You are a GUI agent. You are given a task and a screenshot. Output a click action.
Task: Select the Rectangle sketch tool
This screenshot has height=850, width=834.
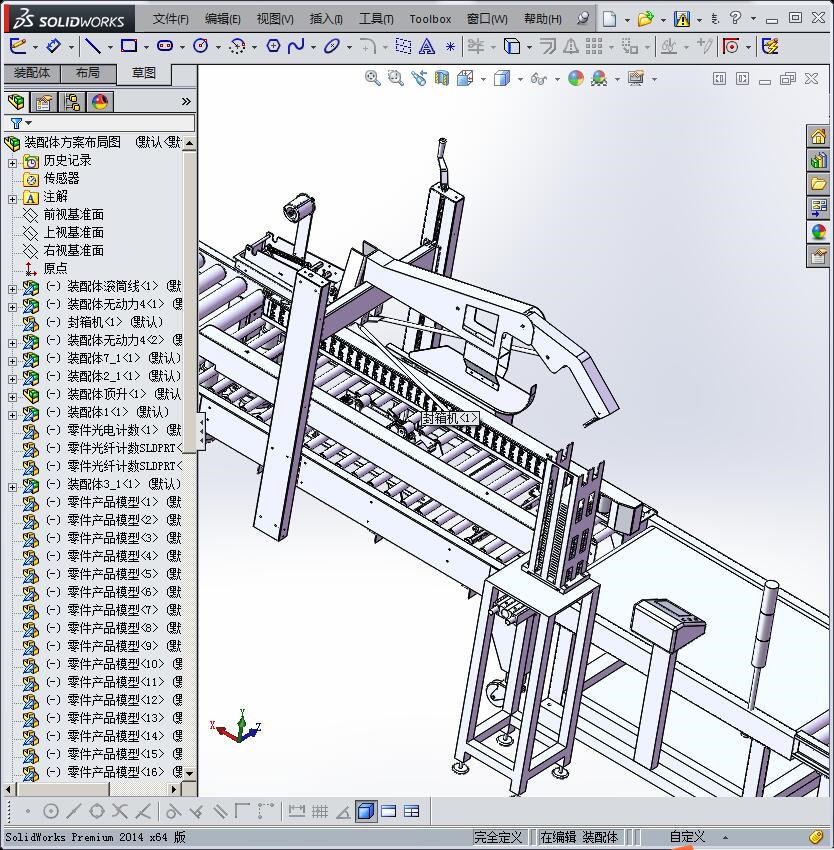[128, 46]
